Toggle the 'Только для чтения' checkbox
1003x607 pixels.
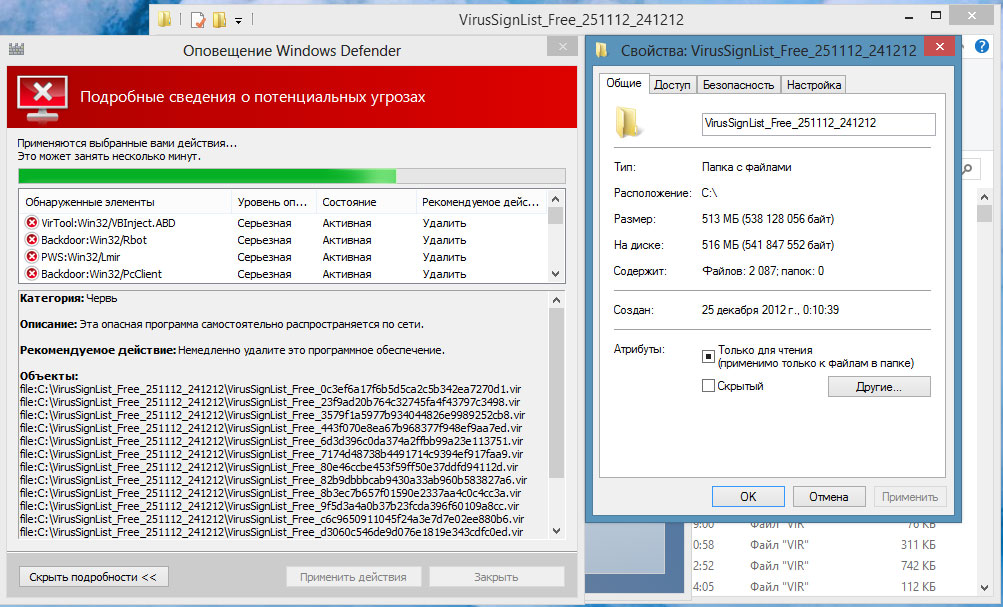[708, 356]
